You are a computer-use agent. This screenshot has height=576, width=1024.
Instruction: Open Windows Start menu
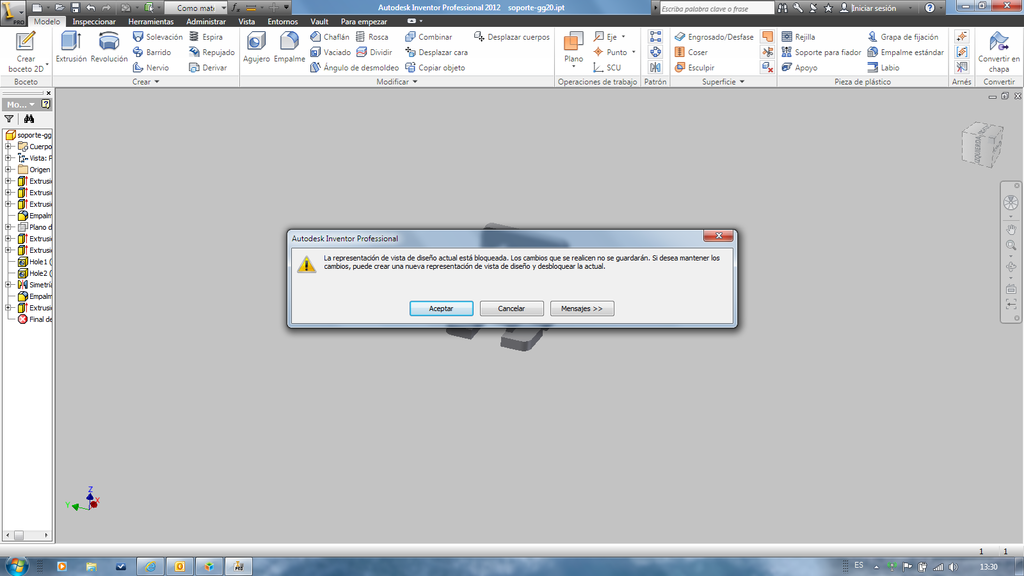click(16, 566)
